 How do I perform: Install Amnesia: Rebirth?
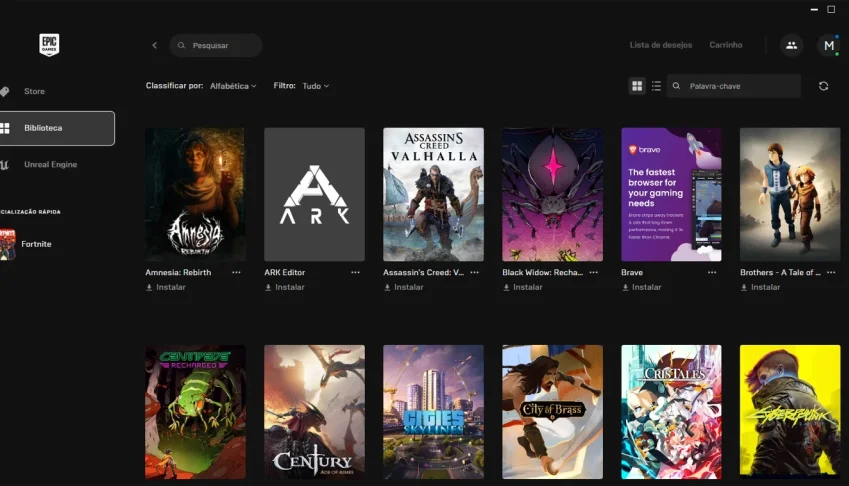point(166,287)
